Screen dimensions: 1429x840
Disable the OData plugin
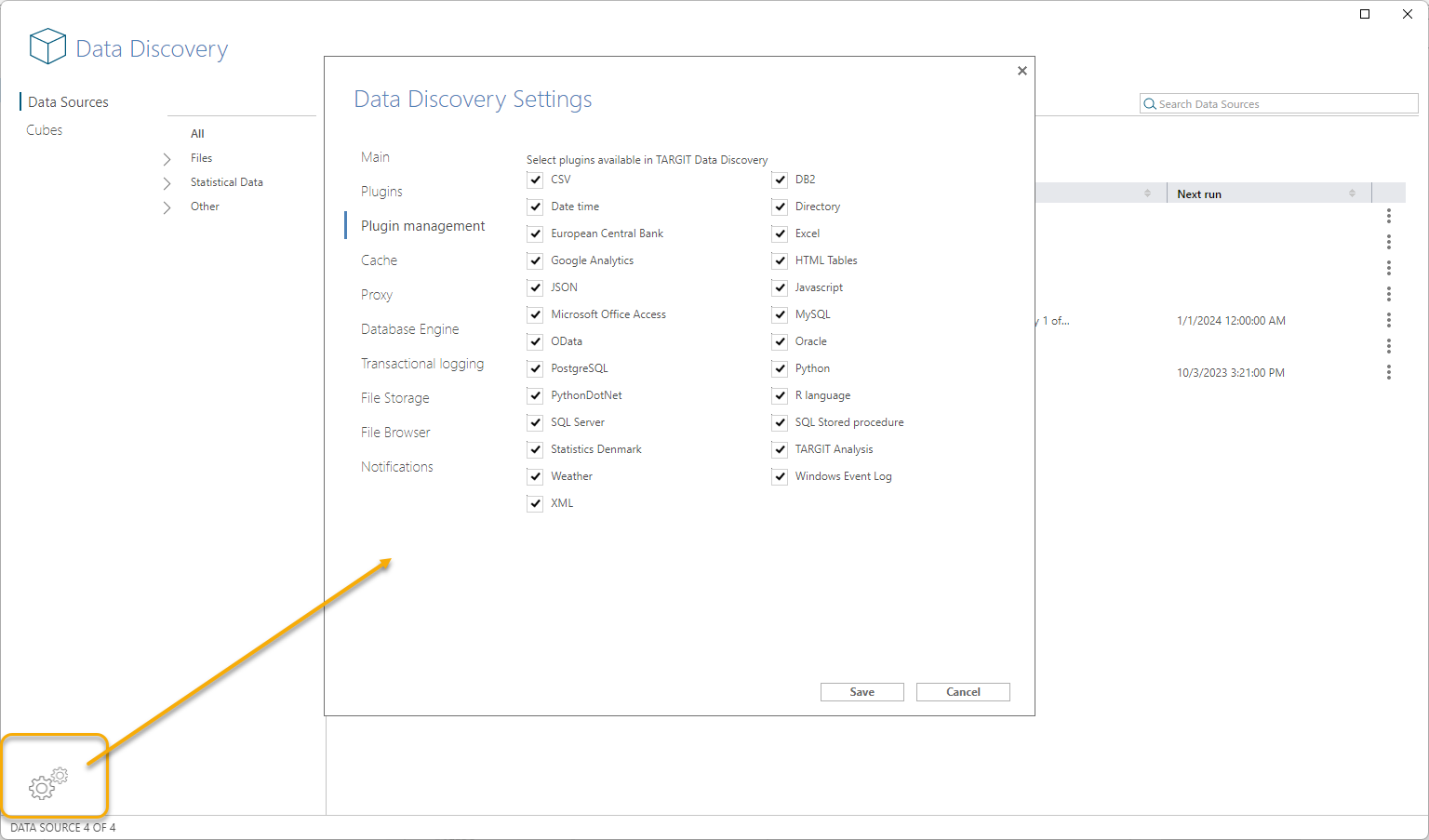click(535, 341)
